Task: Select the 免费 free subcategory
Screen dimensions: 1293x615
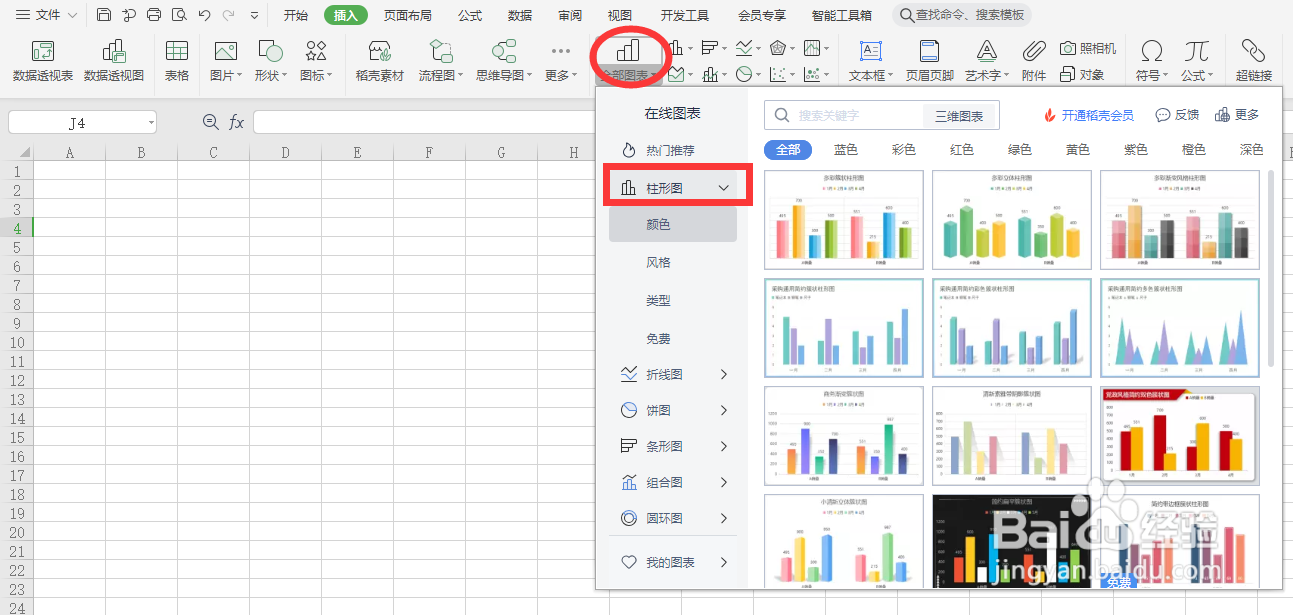Action: coord(658,338)
